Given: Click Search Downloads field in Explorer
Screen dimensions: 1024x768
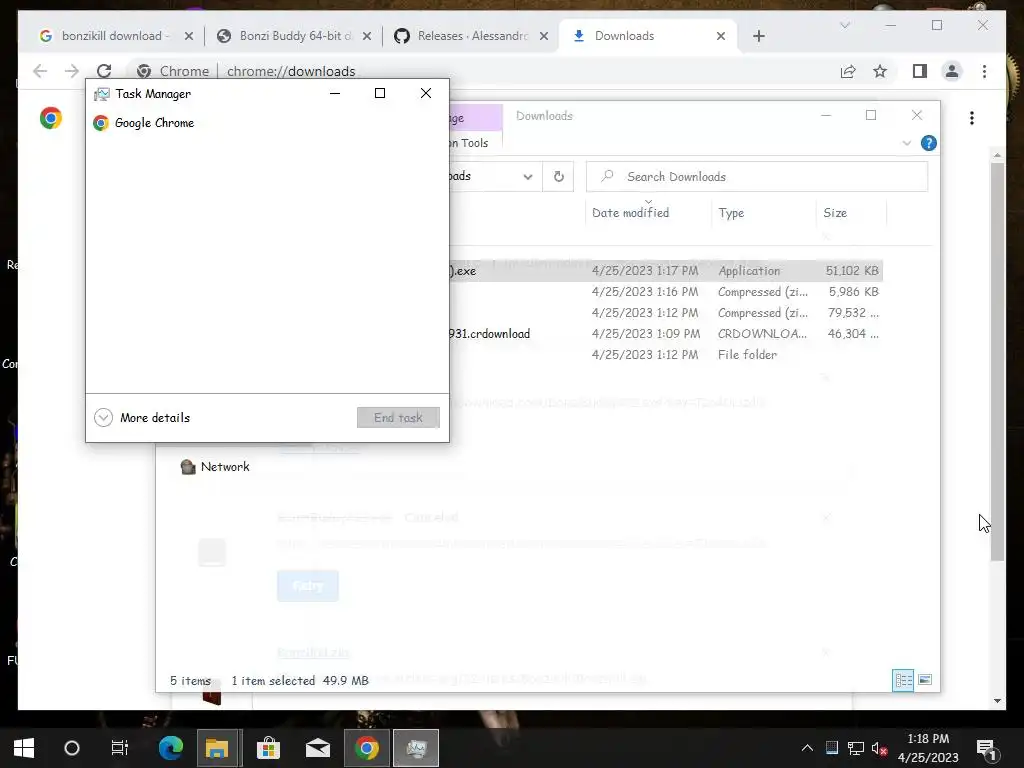Looking at the screenshot, I should [x=757, y=176].
